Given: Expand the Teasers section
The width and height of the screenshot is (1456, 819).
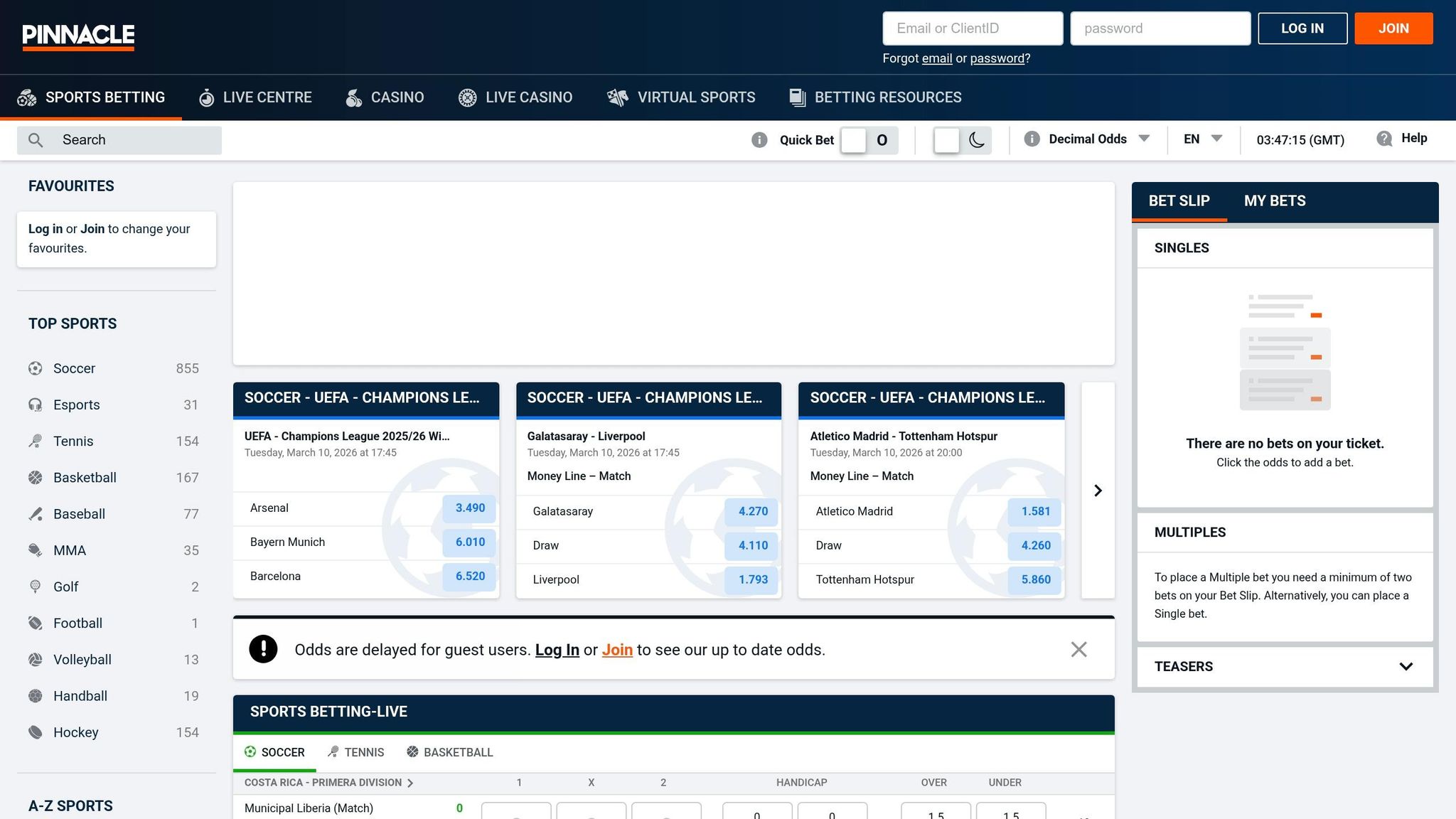Looking at the screenshot, I should [1406, 666].
